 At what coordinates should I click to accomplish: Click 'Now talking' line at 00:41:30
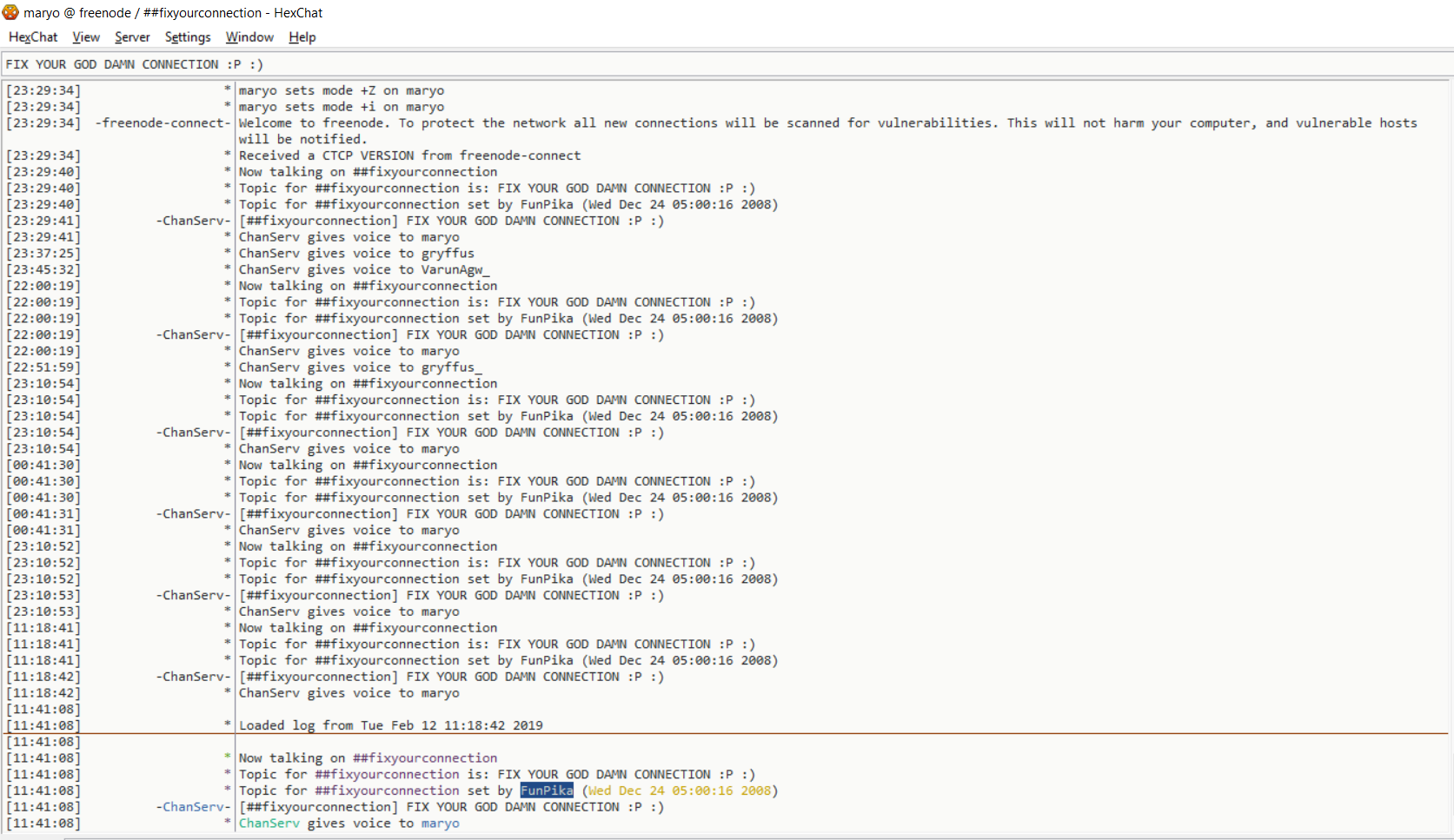[x=368, y=465]
